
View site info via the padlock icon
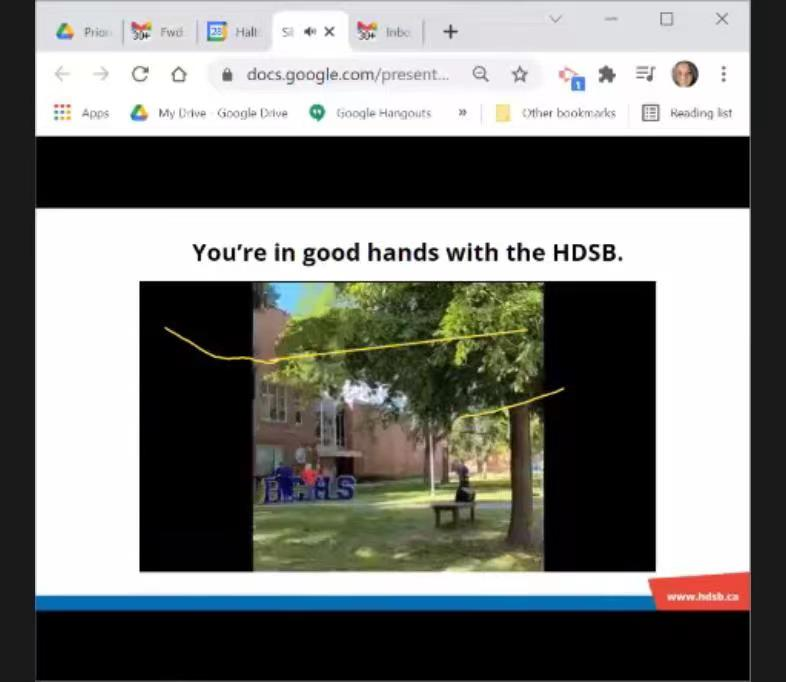point(227,75)
